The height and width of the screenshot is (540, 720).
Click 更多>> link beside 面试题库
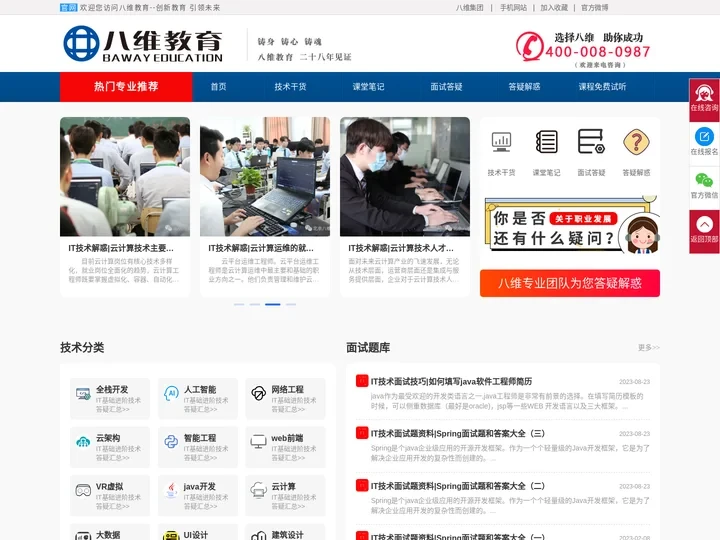(649, 348)
